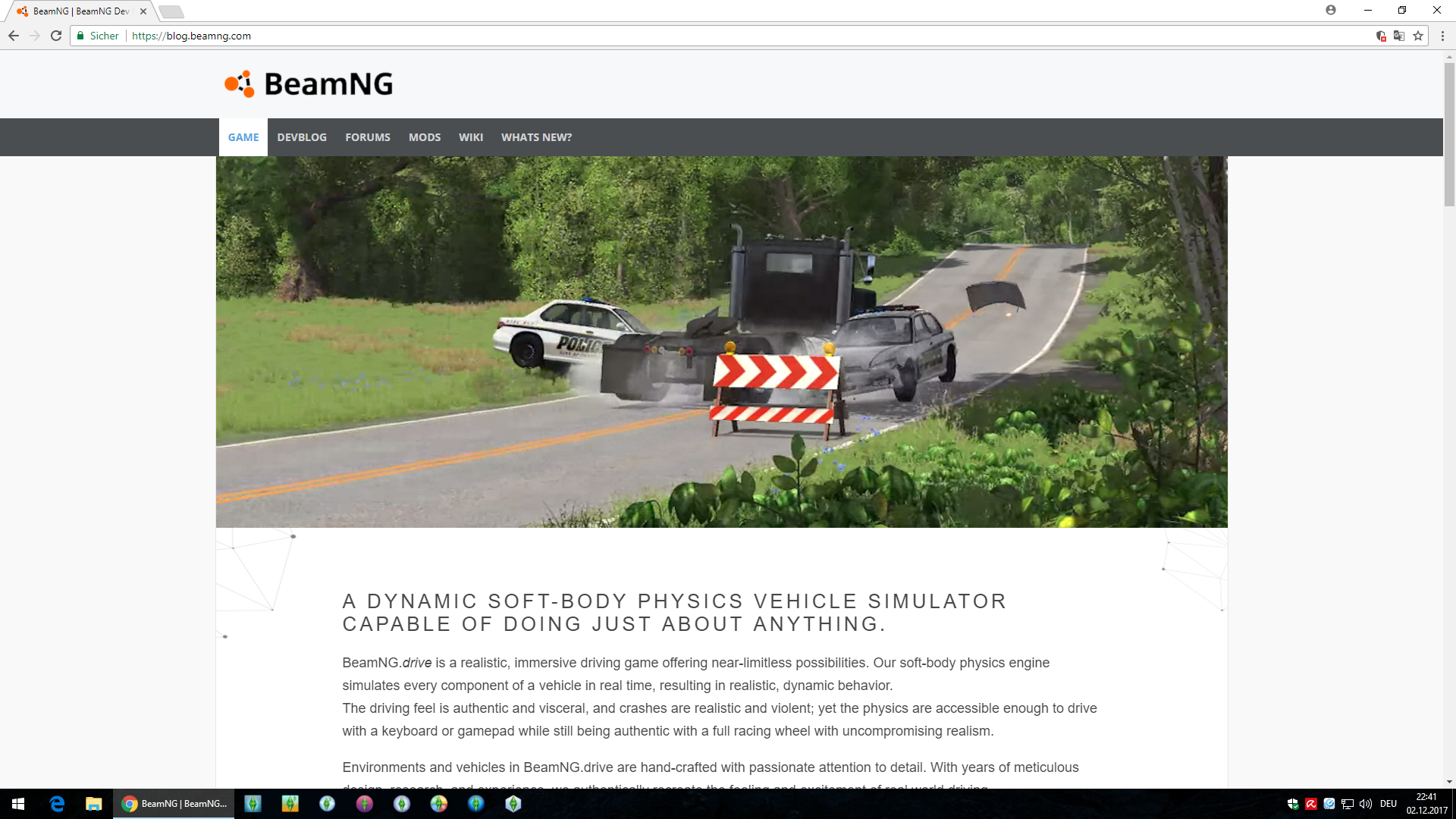The width and height of the screenshot is (1456, 819).
Task: Click the soft-body physics simulator headline
Action: coord(674,613)
